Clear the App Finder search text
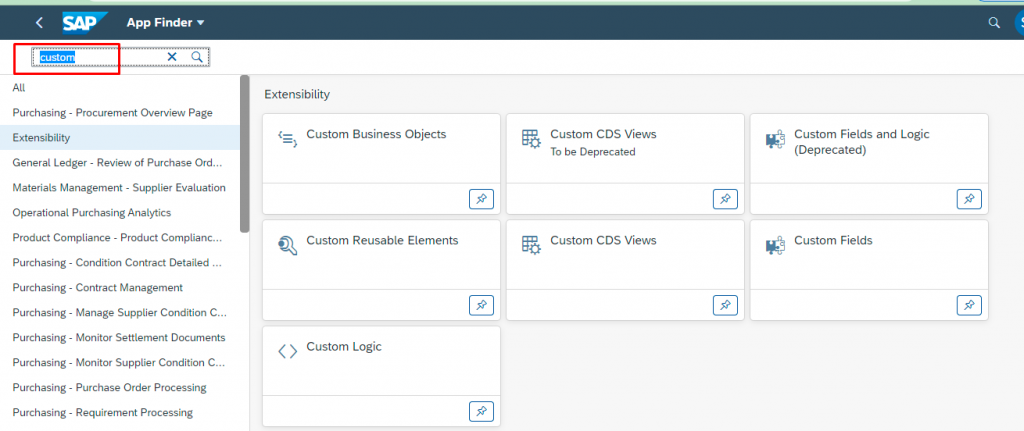Image resolution: width=1024 pixels, height=431 pixels. point(172,57)
